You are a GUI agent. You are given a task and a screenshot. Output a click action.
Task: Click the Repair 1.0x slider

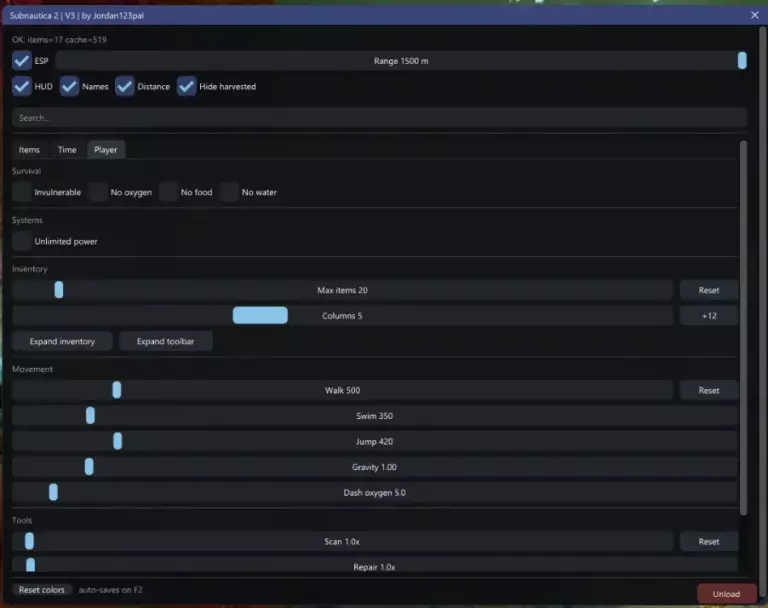pos(375,566)
